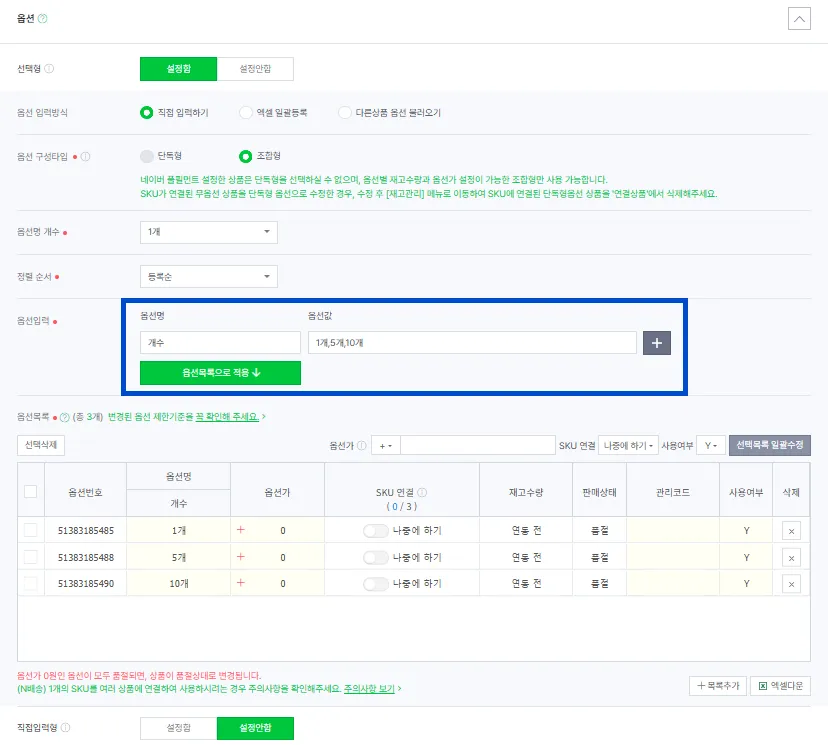The image size is (828, 745).
Task: Click the 10개 option name cell
Action: coord(178,583)
